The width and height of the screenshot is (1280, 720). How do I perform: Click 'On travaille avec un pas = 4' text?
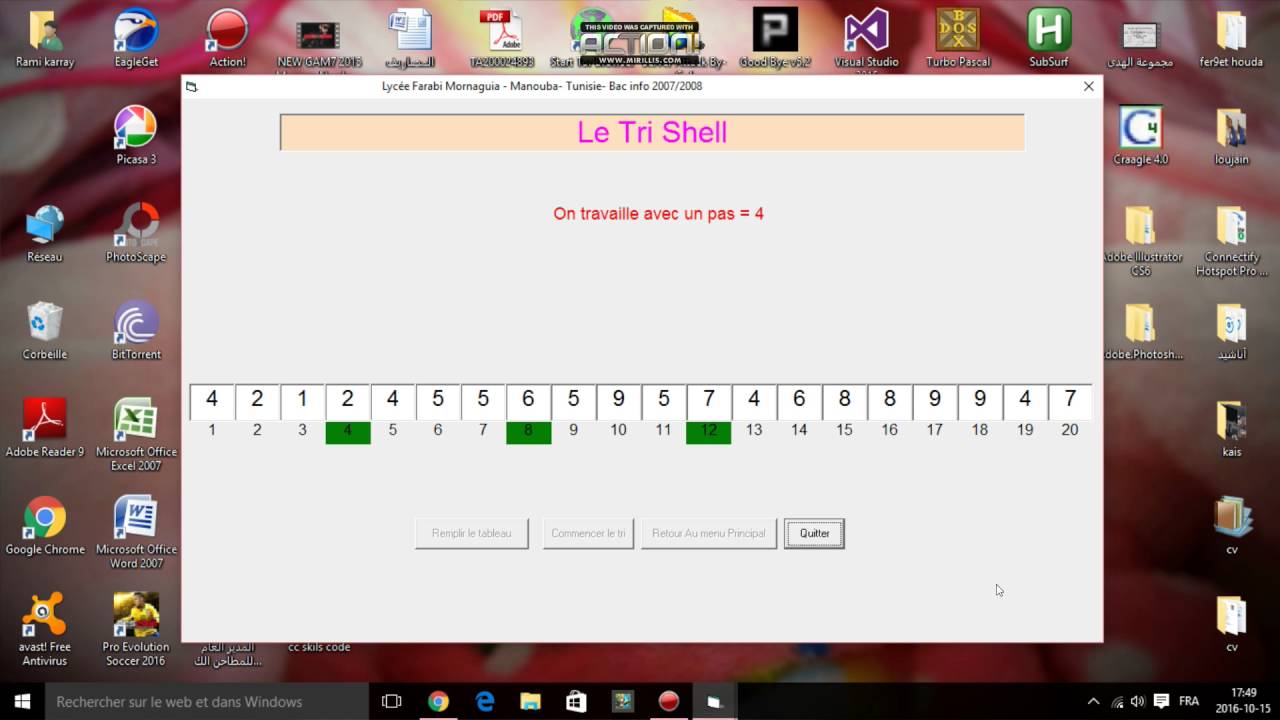(x=659, y=214)
